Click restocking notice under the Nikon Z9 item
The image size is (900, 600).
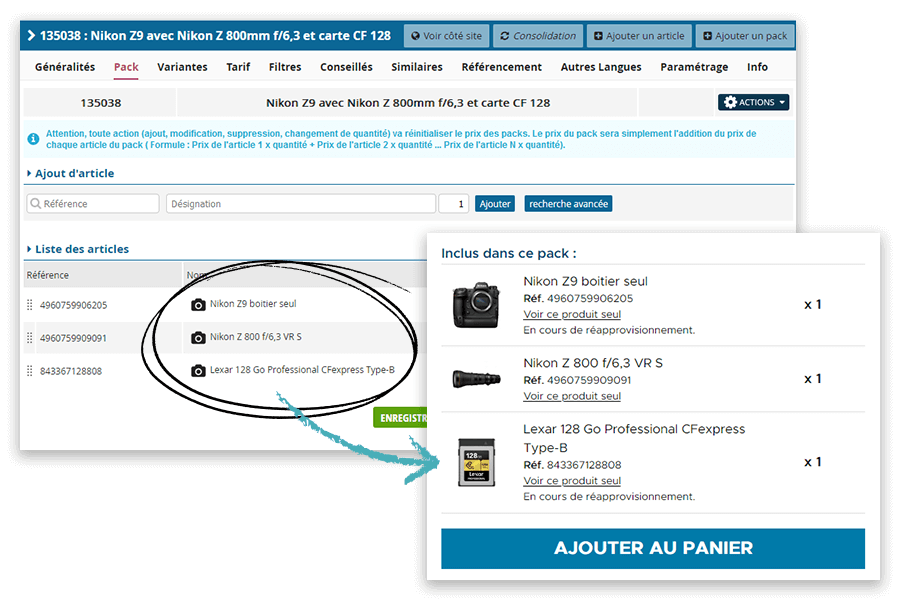609,330
